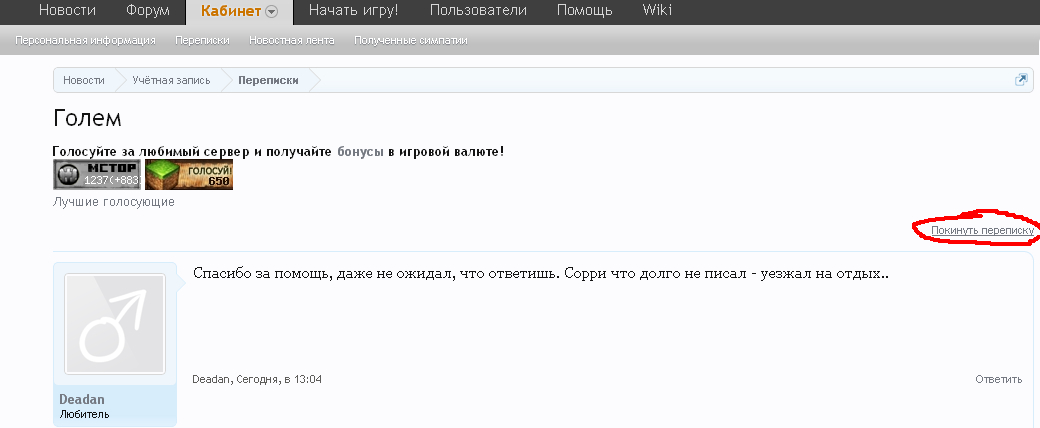1040x428 pixels.
Task: Open the Лучшие голосующие link
Action: [x=113, y=202]
